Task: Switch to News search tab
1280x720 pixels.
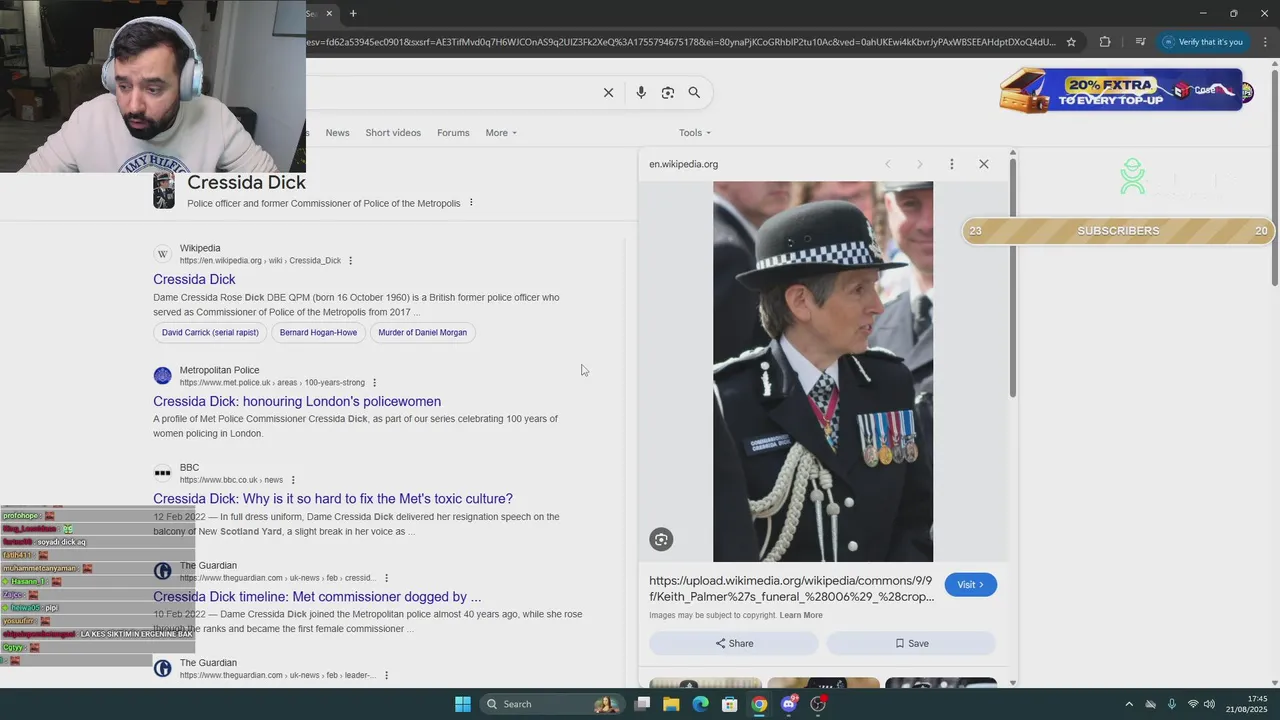Action: coord(338,133)
